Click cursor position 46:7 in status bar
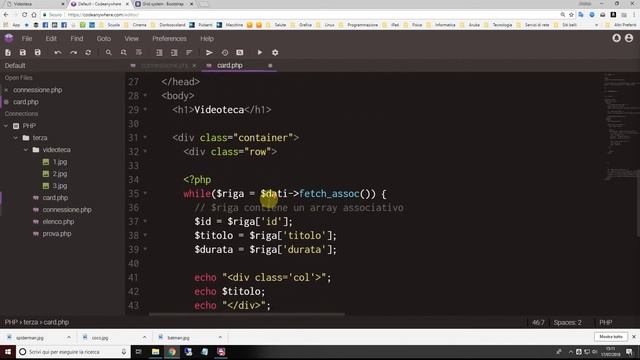Image resolution: width=640 pixels, height=360 pixels. (x=538, y=322)
